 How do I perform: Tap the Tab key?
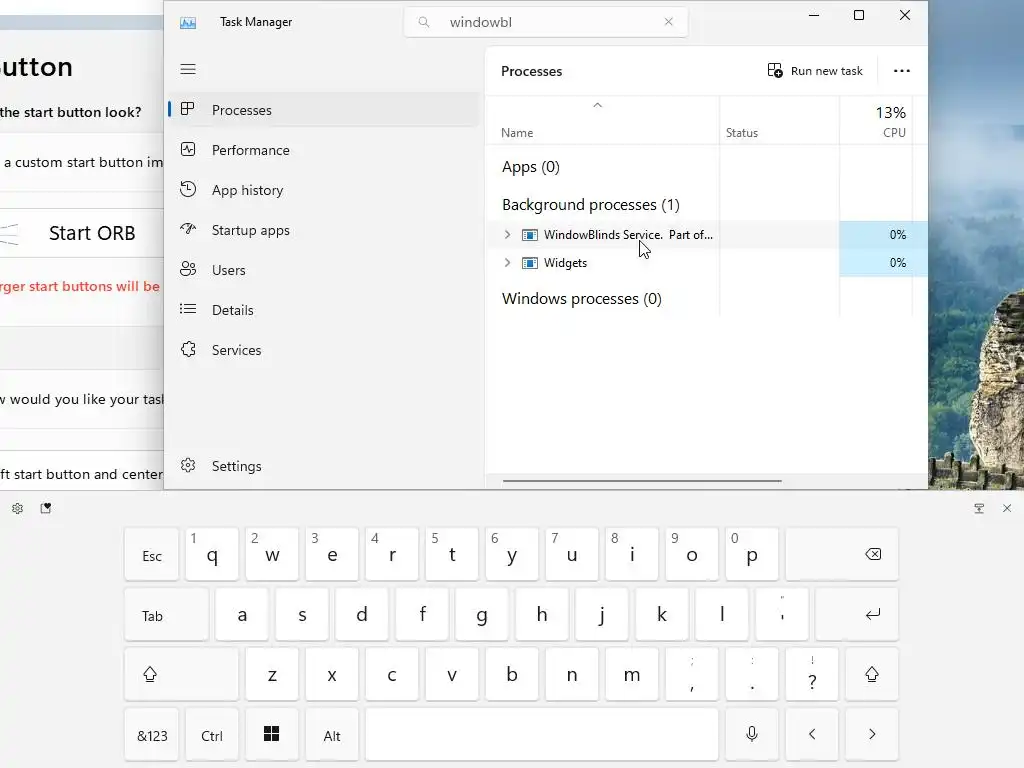pos(167,615)
